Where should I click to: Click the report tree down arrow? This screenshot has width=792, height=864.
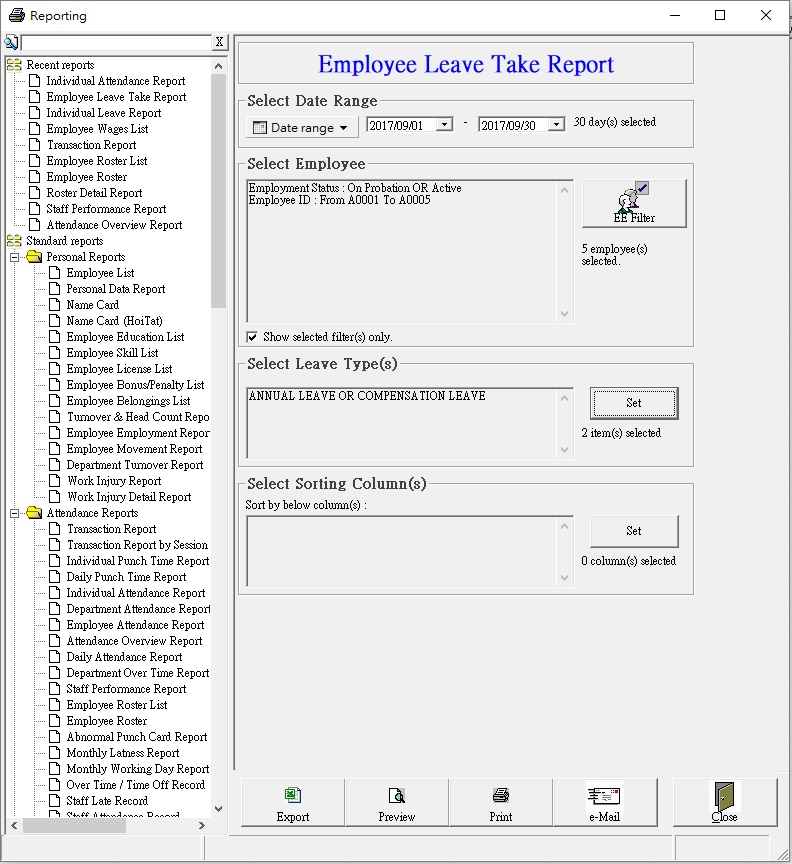(219, 809)
